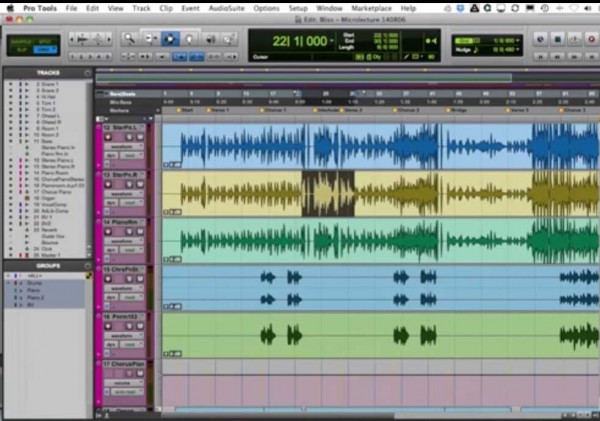
Task: Click the Stop transport button
Action: point(558,39)
